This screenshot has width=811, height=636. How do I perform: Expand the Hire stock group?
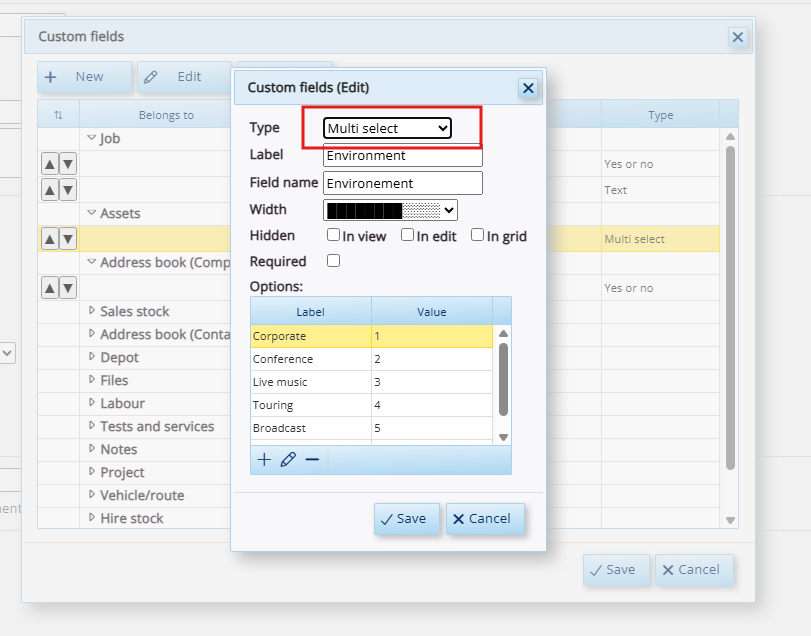(x=92, y=517)
